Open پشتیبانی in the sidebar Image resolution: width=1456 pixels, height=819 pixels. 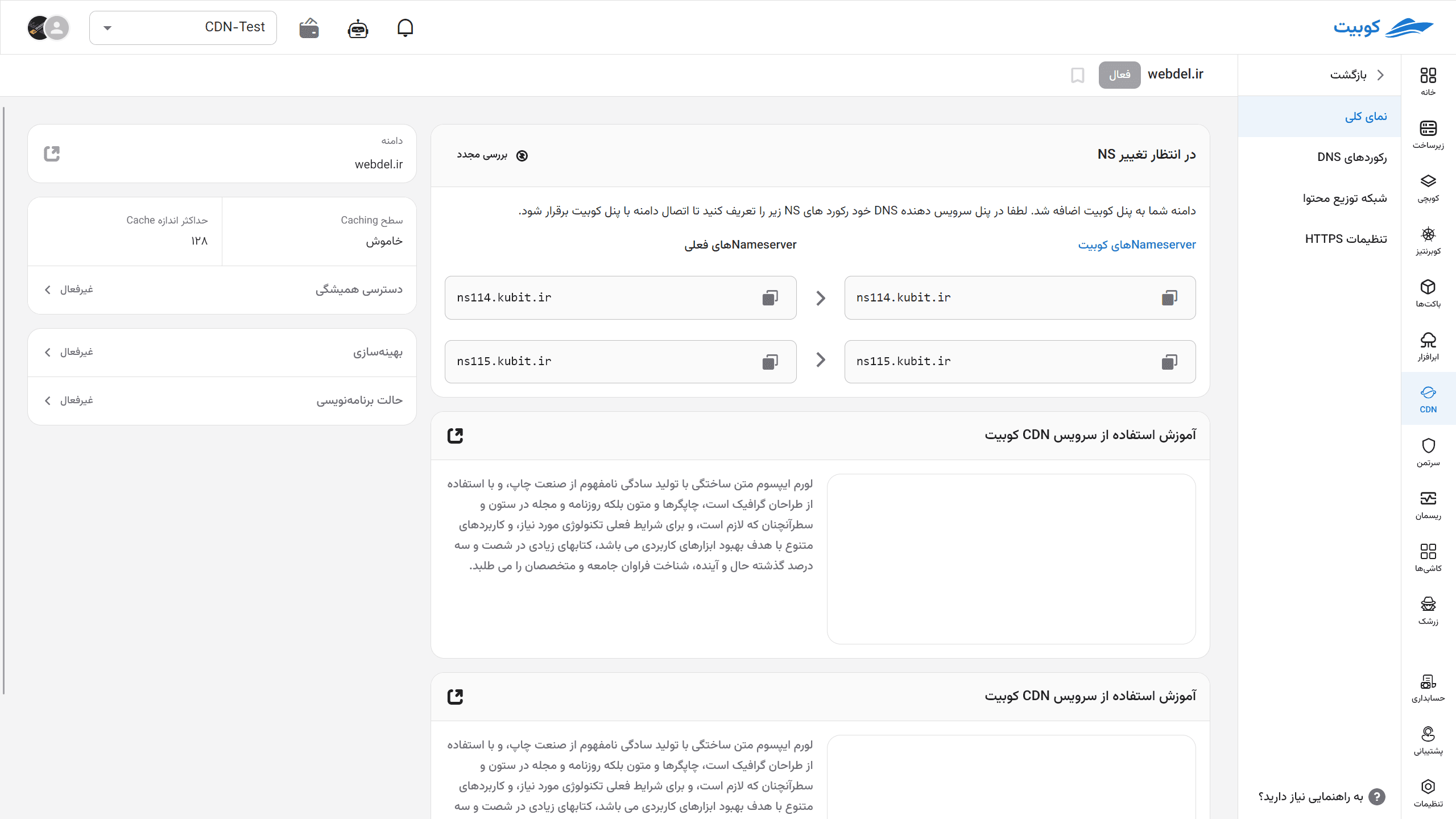(x=1428, y=741)
